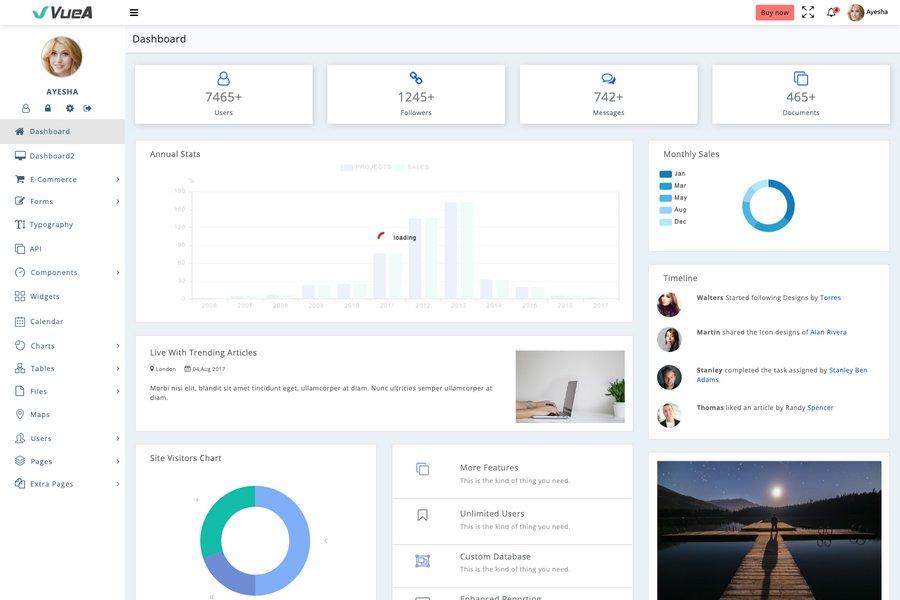Screen dimensions: 900x600
Task: Expand the Components section
Action: point(52,270)
